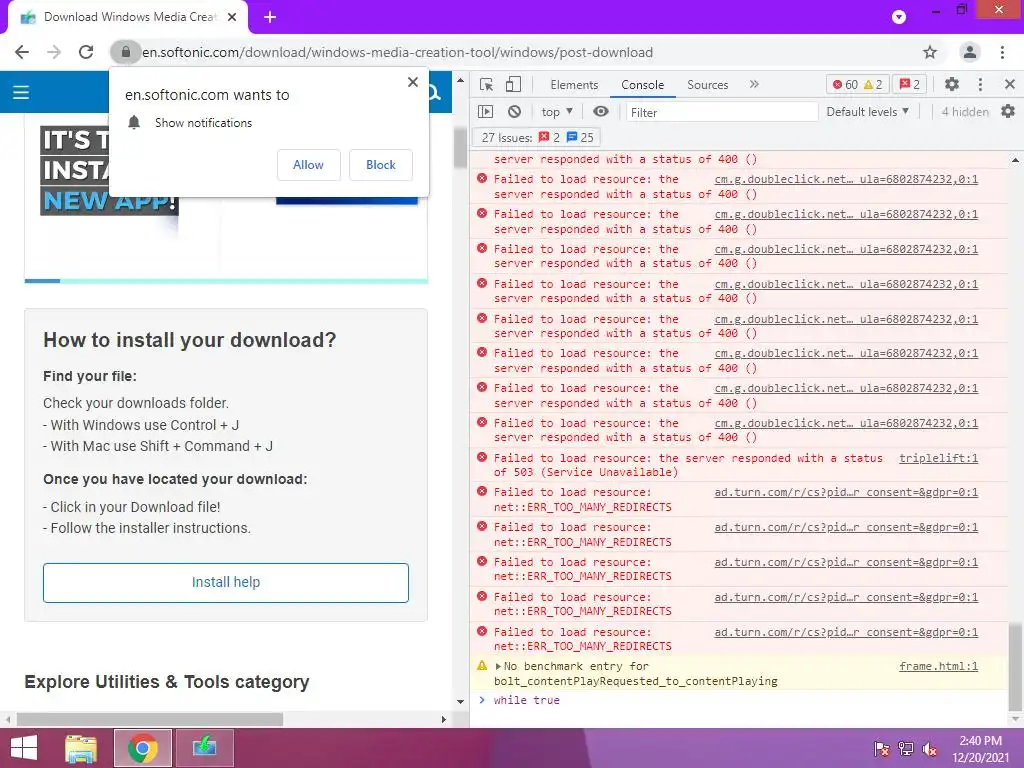Viewport: 1024px width, 768px height.
Task: Open the top JavaScript context dropdown
Action: (x=557, y=112)
